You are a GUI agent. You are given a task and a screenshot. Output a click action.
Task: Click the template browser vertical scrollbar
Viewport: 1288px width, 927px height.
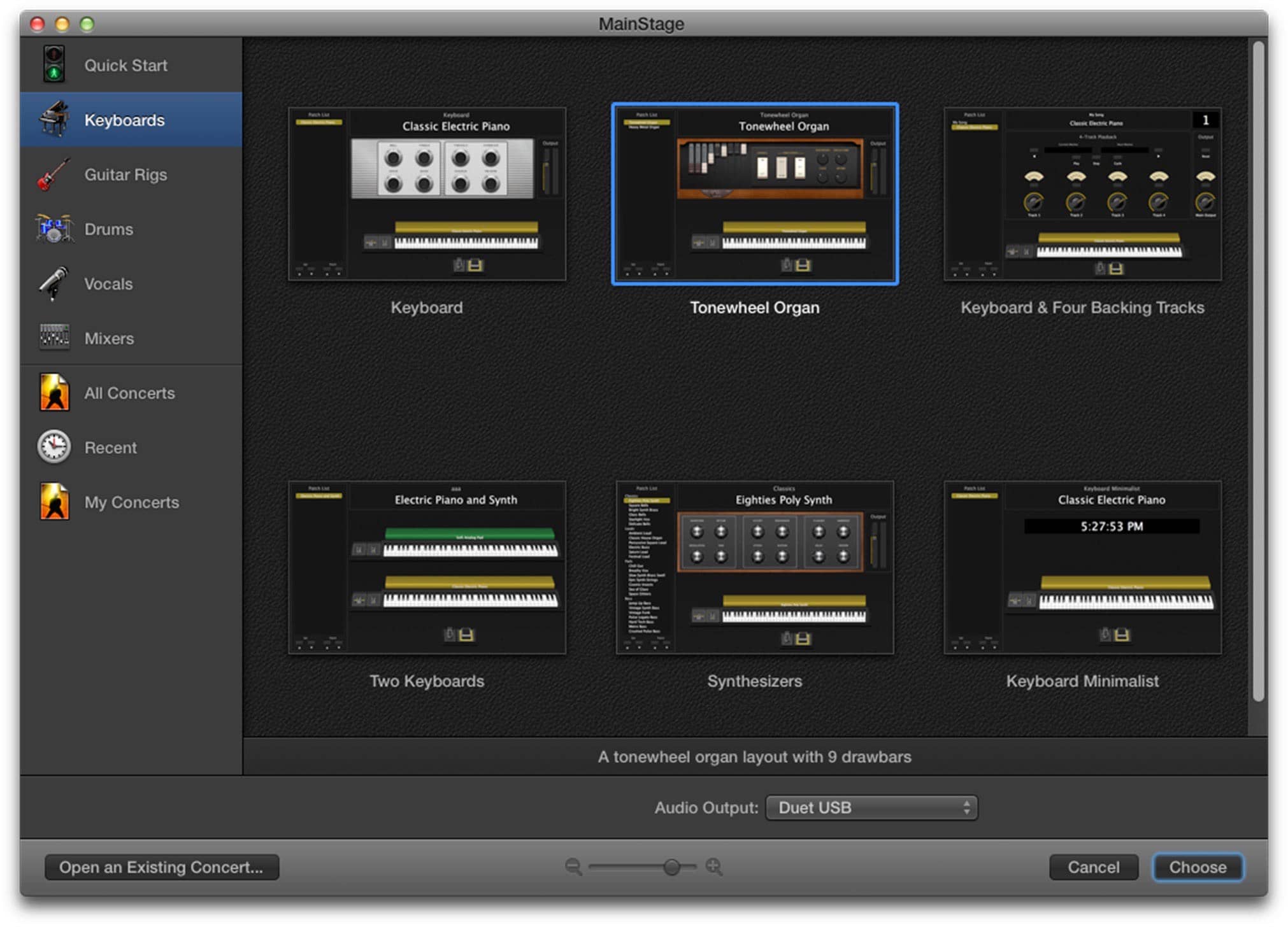(1258, 372)
